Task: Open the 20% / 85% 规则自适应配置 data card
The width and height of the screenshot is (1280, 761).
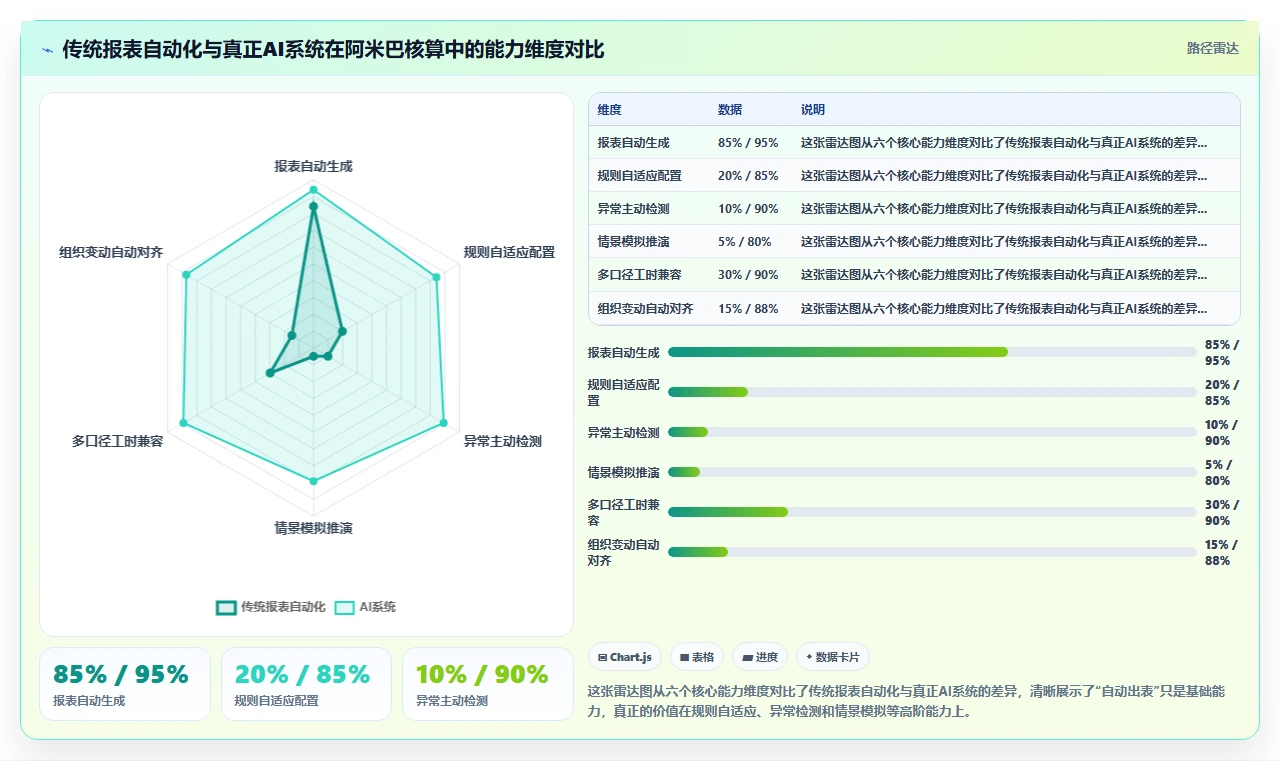Action: (x=306, y=684)
